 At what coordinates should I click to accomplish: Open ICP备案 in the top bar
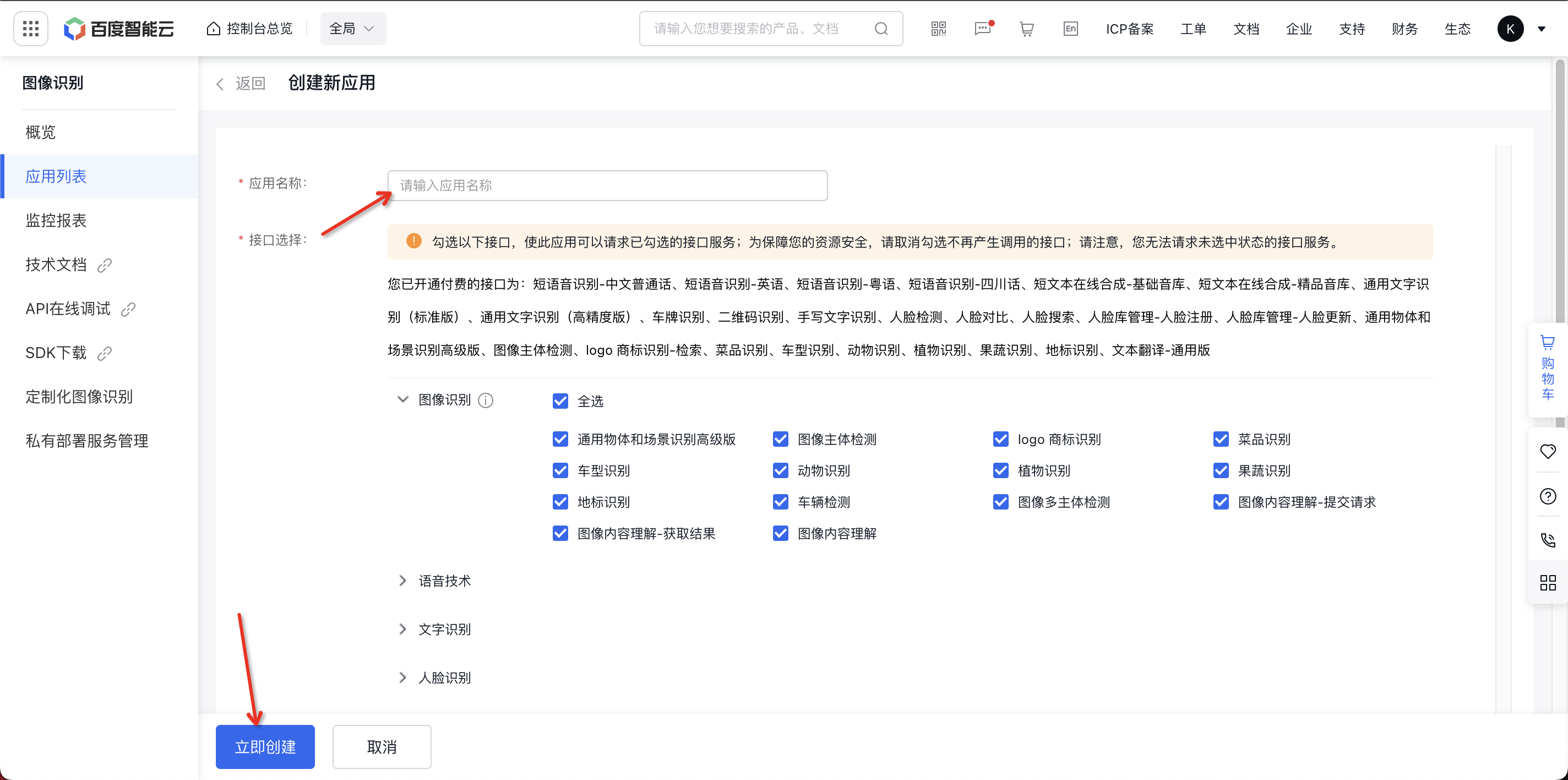click(x=1129, y=29)
